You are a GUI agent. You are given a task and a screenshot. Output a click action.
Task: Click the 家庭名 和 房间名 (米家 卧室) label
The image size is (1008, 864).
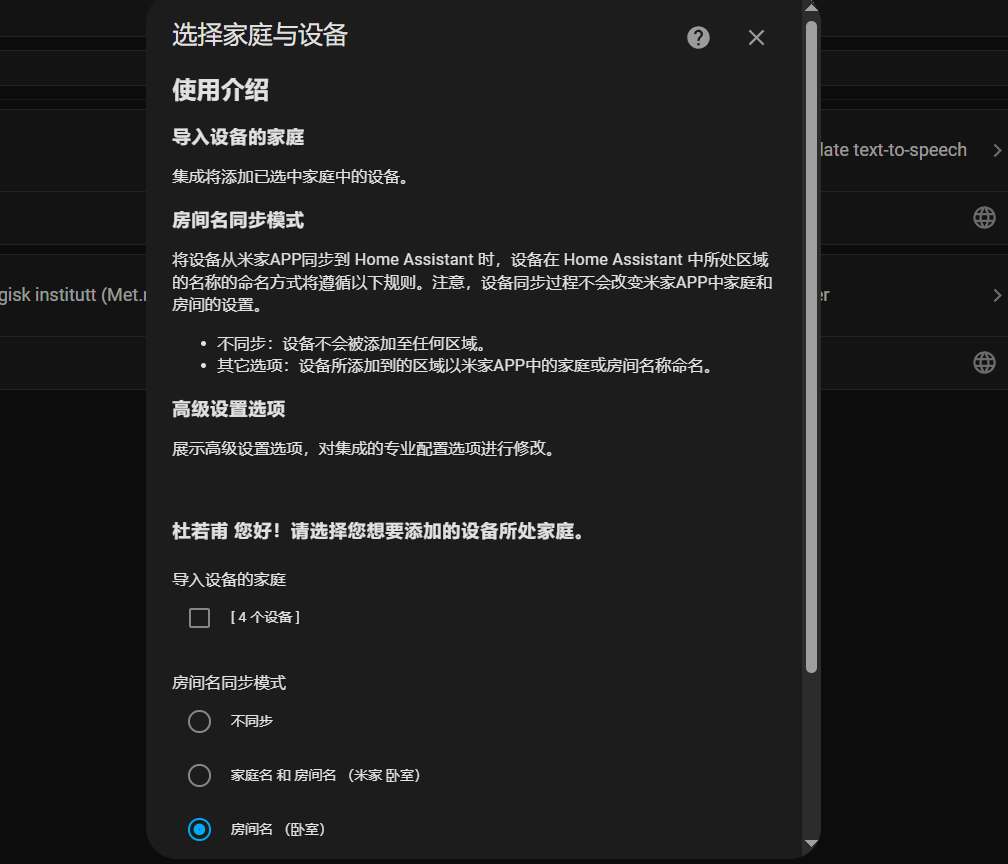(x=325, y=775)
